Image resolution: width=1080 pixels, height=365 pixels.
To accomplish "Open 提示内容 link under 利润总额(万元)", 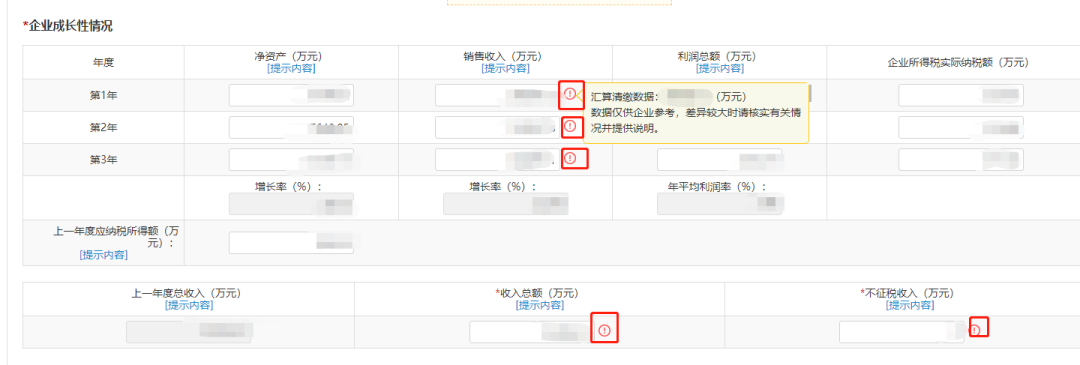I will (720, 68).
